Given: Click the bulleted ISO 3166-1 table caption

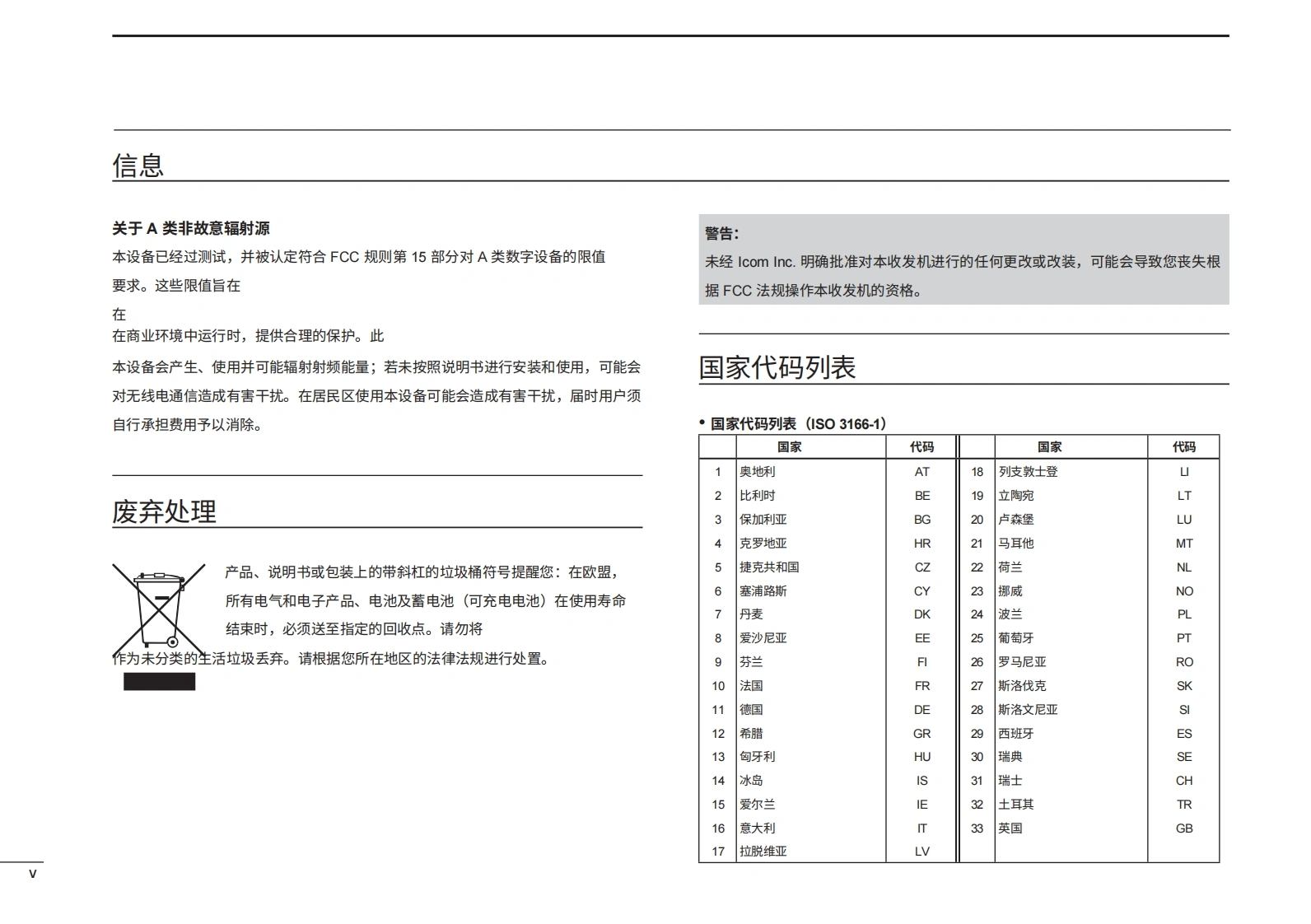Looking at the screenshot, I should pyautogui.click(x=795, y=423).
